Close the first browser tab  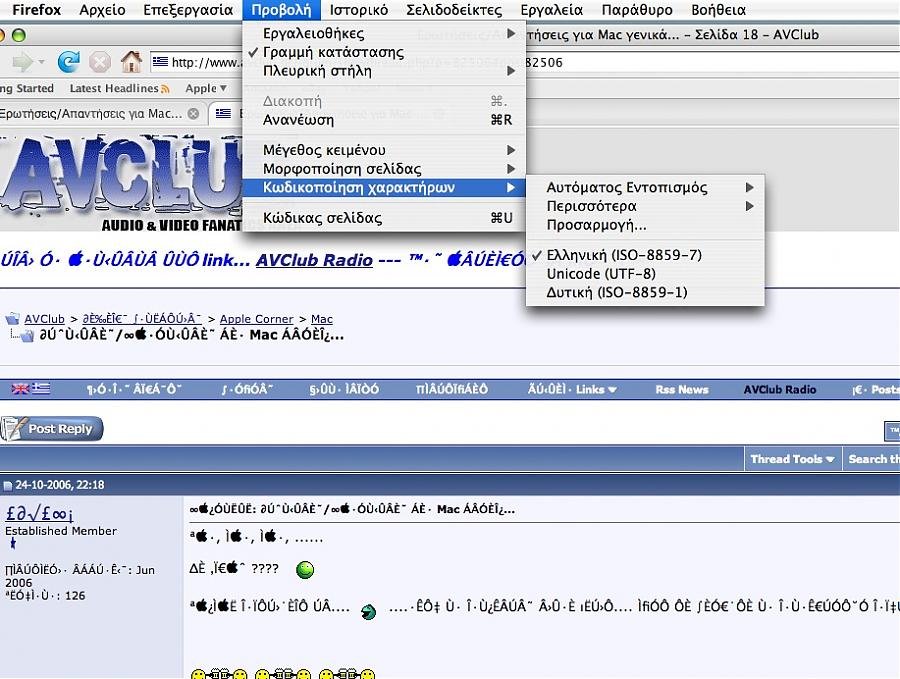click(193, 114)
